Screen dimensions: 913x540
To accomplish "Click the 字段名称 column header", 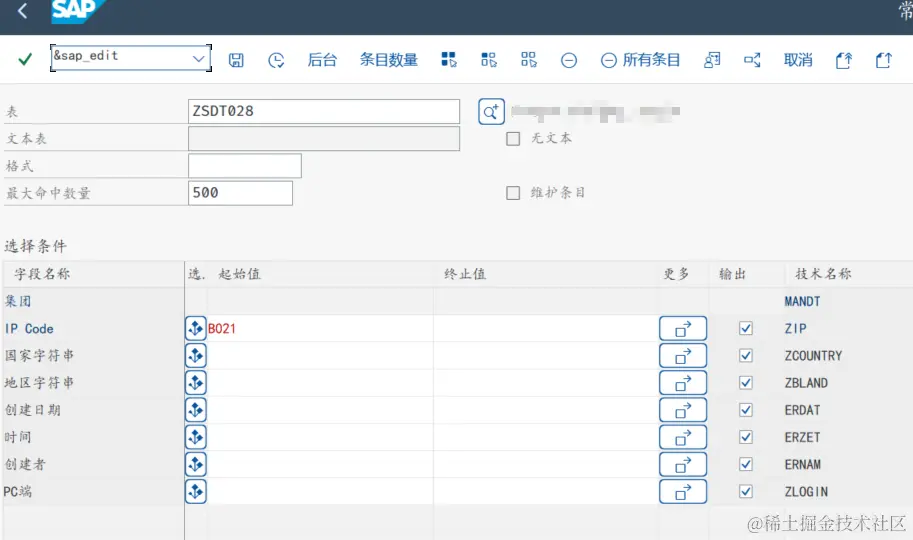I will click(x=42, y=274).
